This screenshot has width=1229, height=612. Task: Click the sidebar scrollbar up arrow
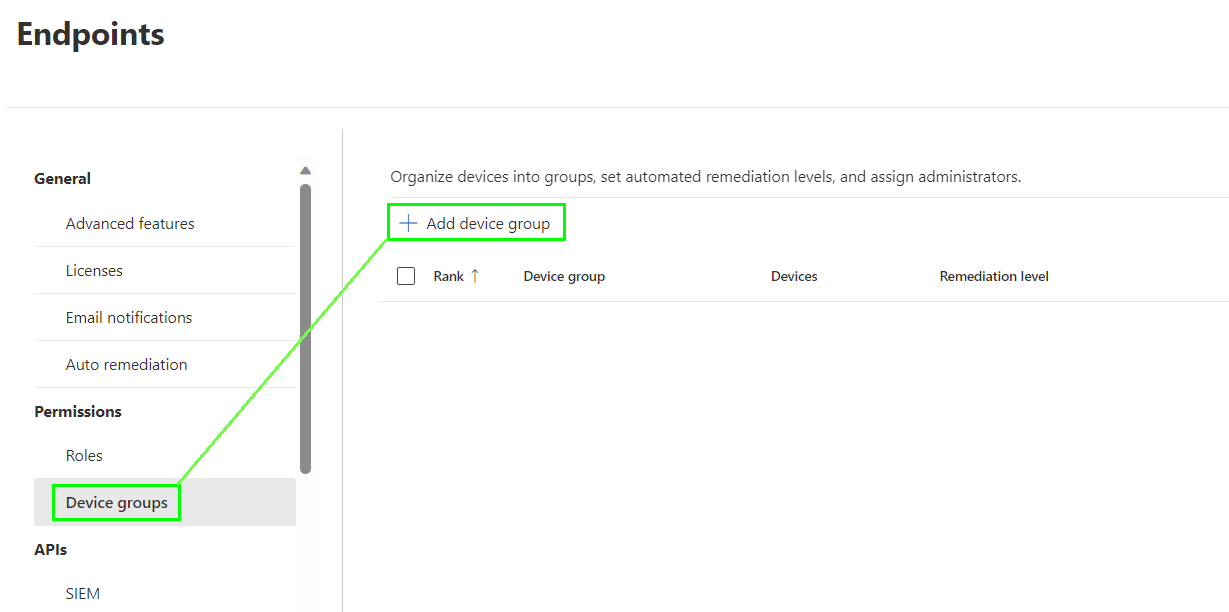306,170
